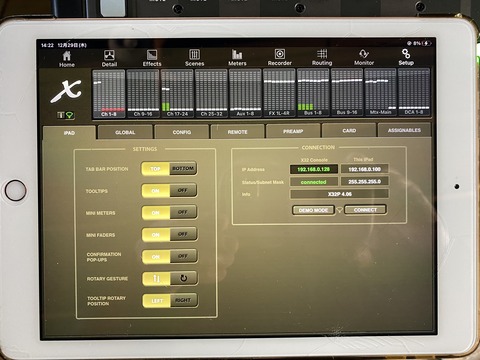Select the FX 1L-4R meter bank
Image resolution: width=480 pixels, height=360 pixels.
click(x=279, y=93)
